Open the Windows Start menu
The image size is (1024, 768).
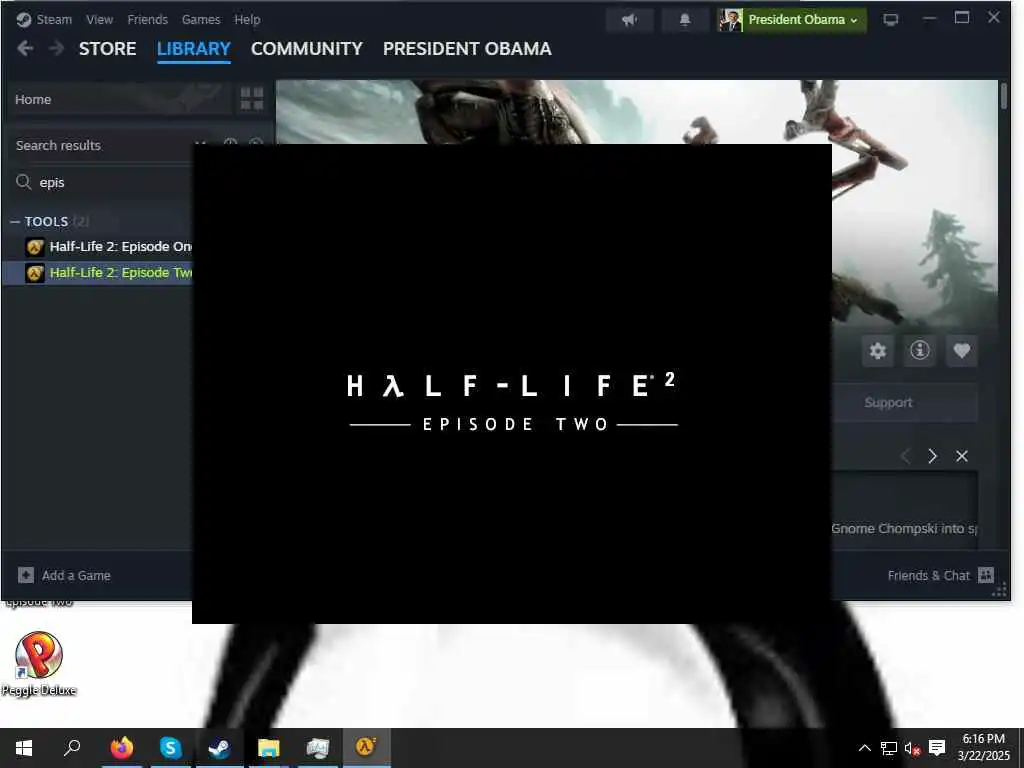pos(24,748)
